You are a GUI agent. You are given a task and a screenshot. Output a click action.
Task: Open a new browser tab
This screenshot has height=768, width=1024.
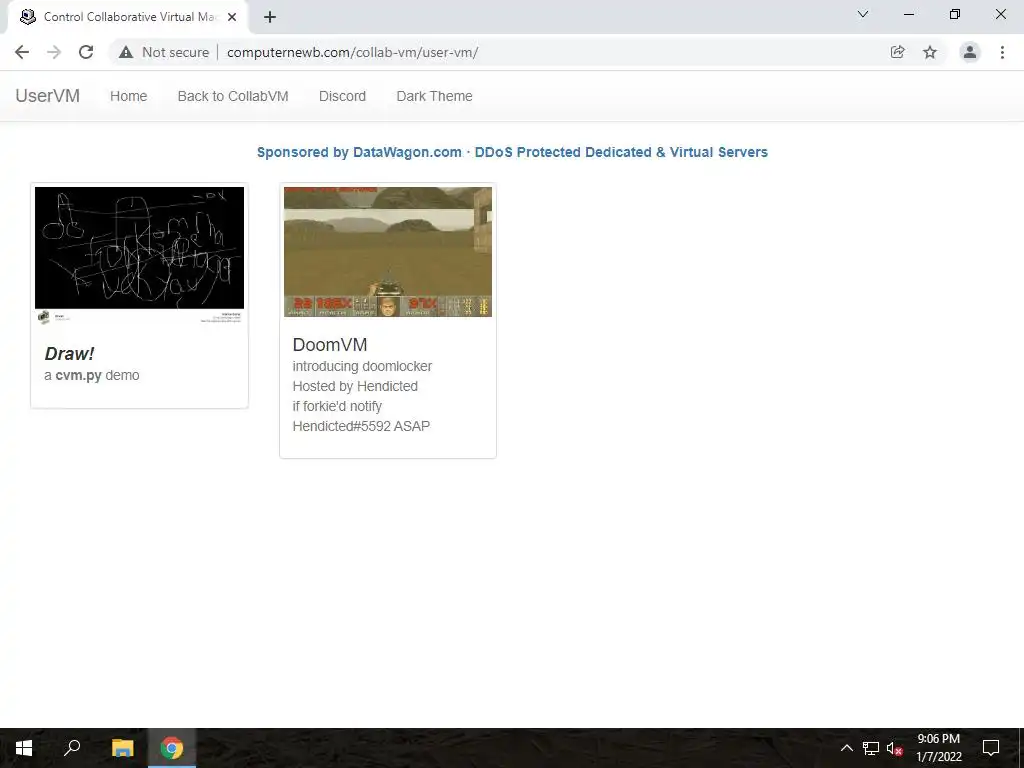[270, 17]
